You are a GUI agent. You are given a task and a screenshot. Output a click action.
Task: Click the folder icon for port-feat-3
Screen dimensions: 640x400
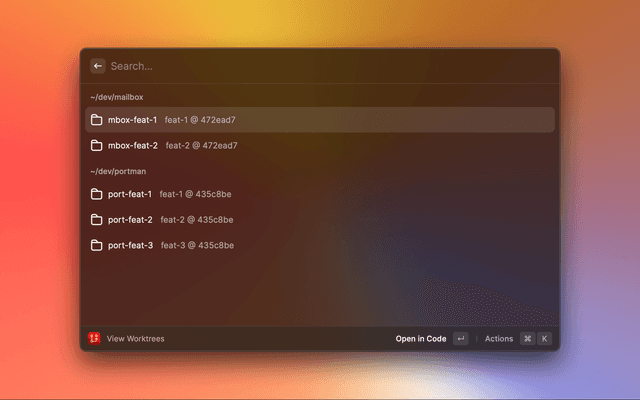[x=97, y=245]
